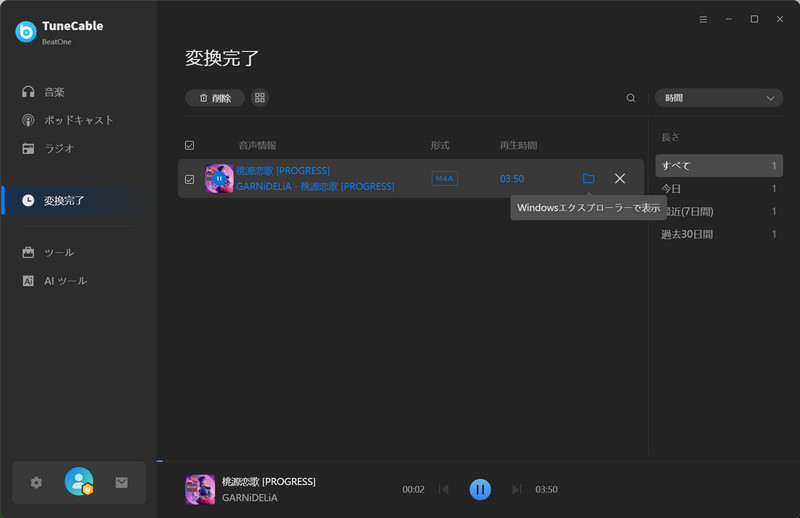The width and height of the screenshot is (800, 518).
Task: Skip to previous track in player
Action: tap(444, 489)
